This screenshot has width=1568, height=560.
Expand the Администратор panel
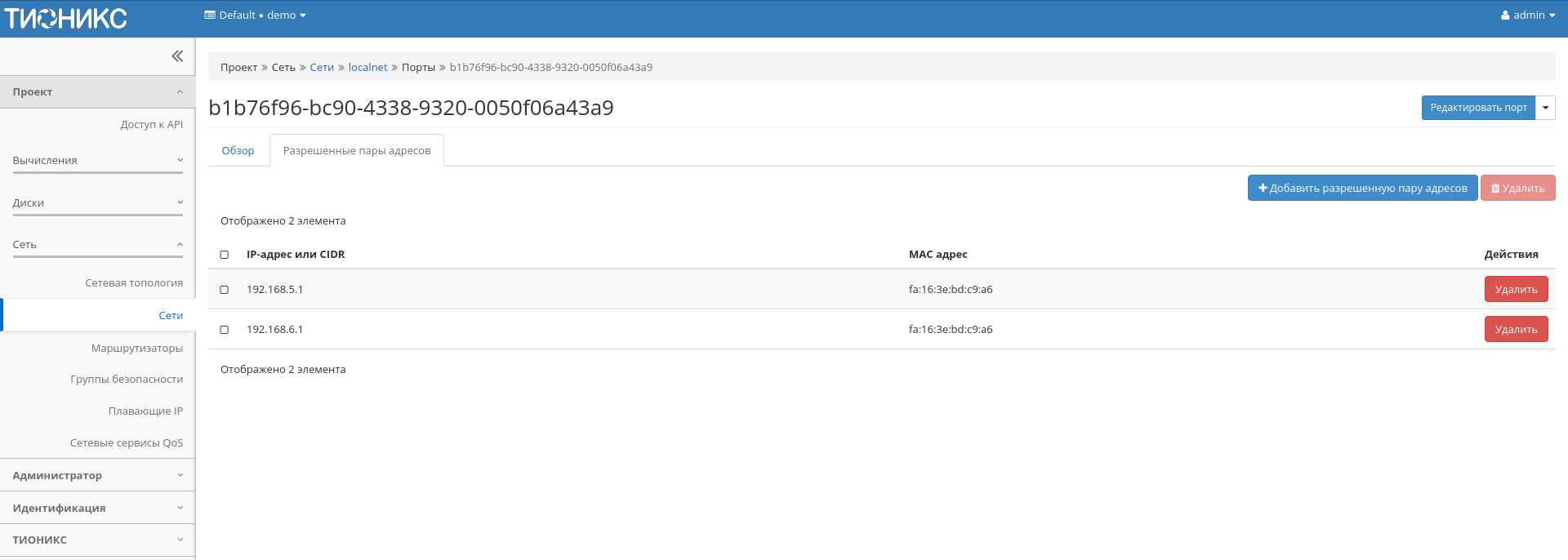click(97, 475)
